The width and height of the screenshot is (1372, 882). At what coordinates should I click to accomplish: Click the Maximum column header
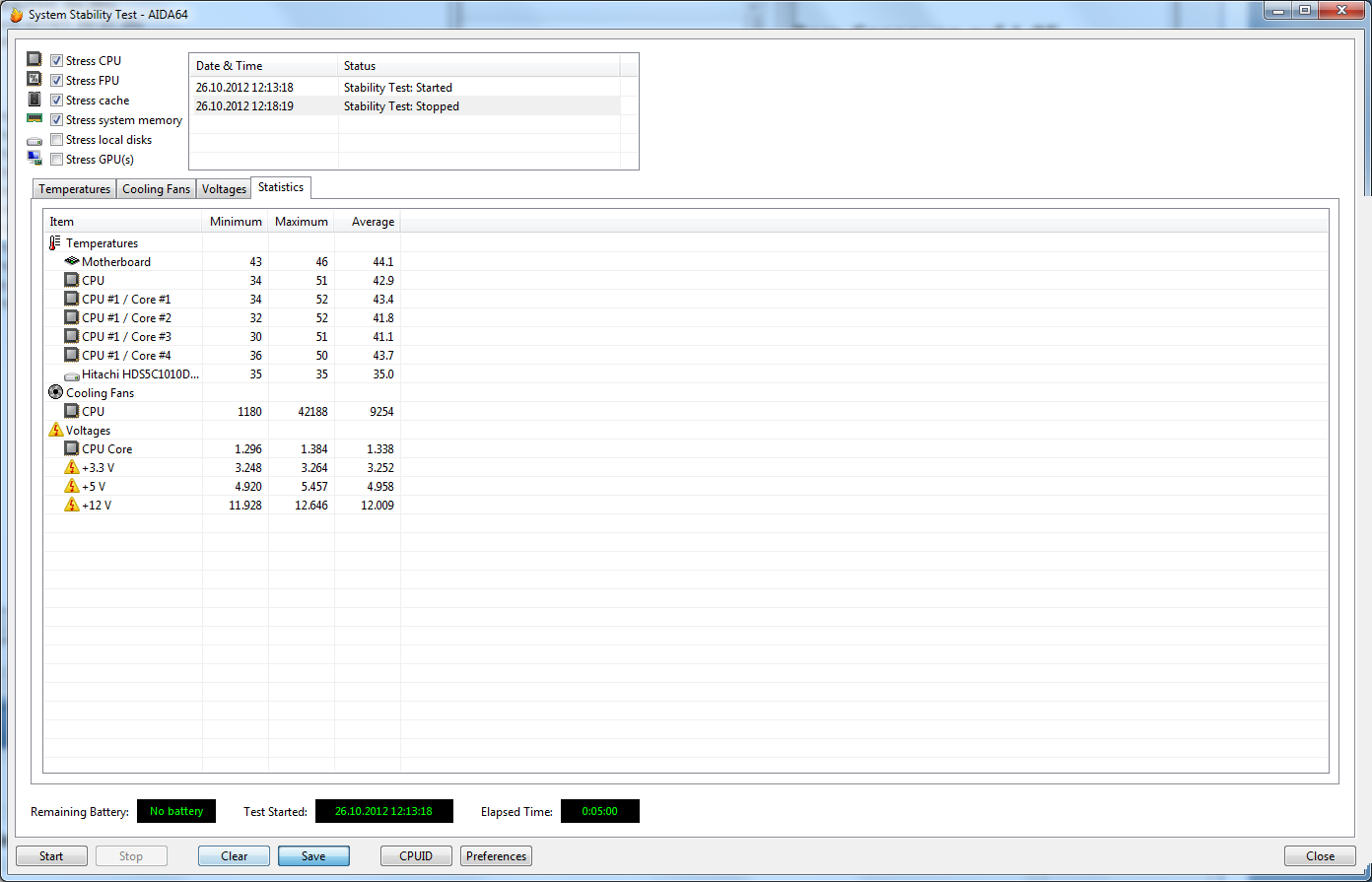click(302, 222)
